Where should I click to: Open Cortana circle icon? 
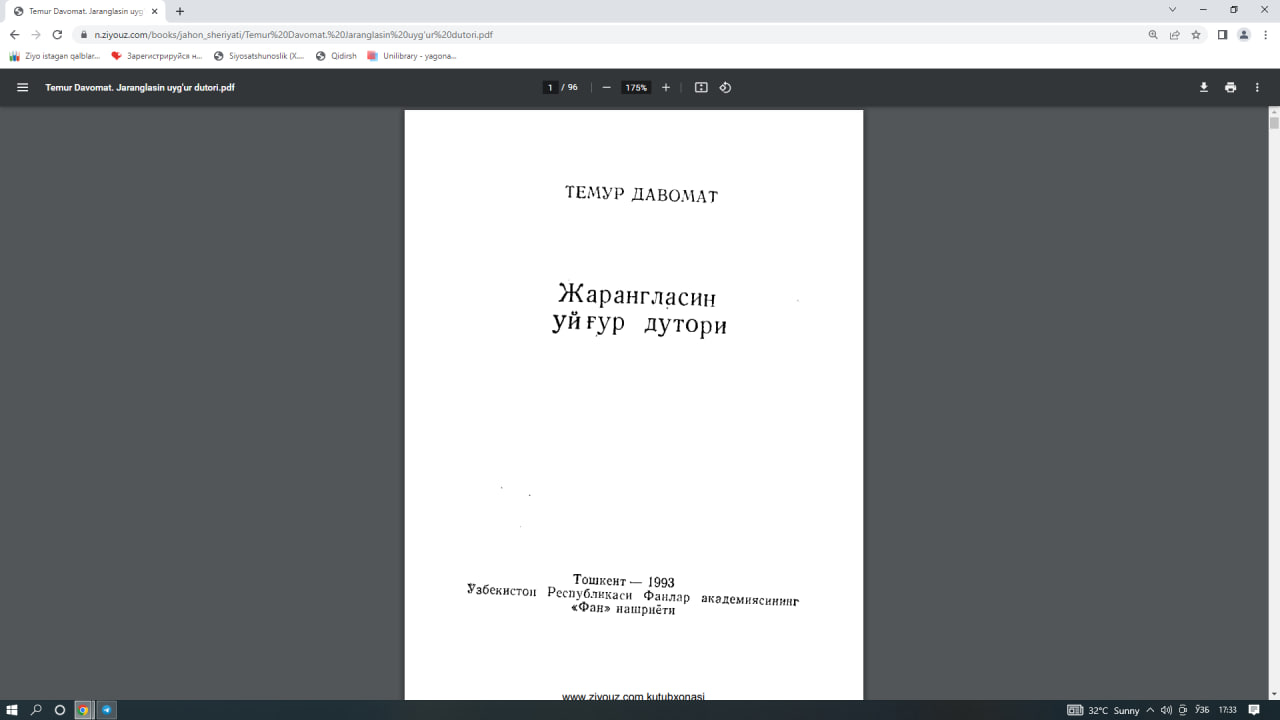[x=60, y=710]
